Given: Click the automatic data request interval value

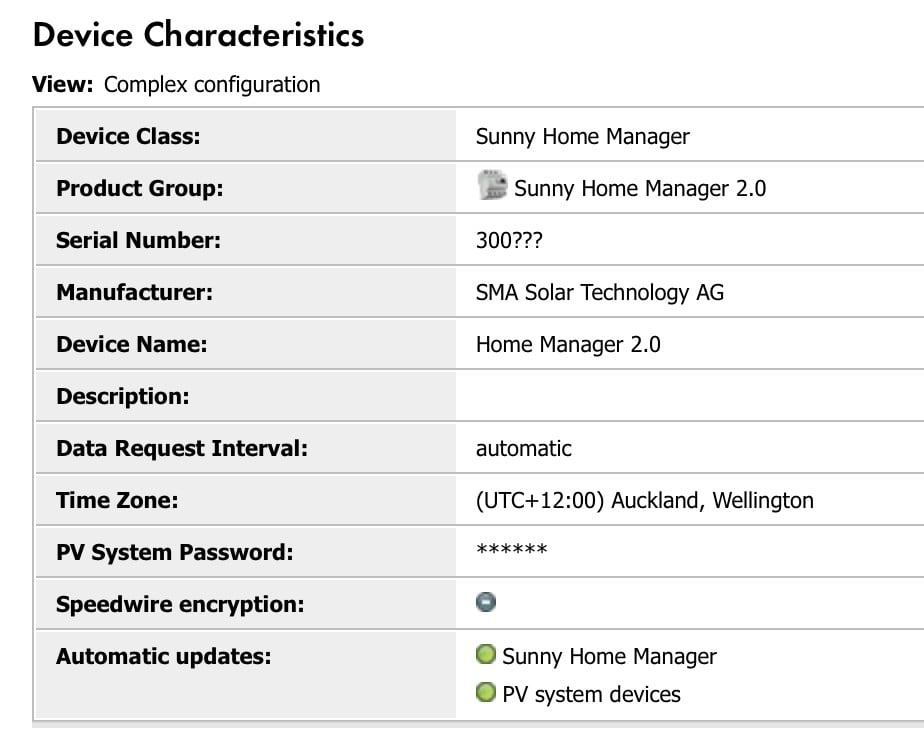Looking at the screenshot, I should pos(524,449).
